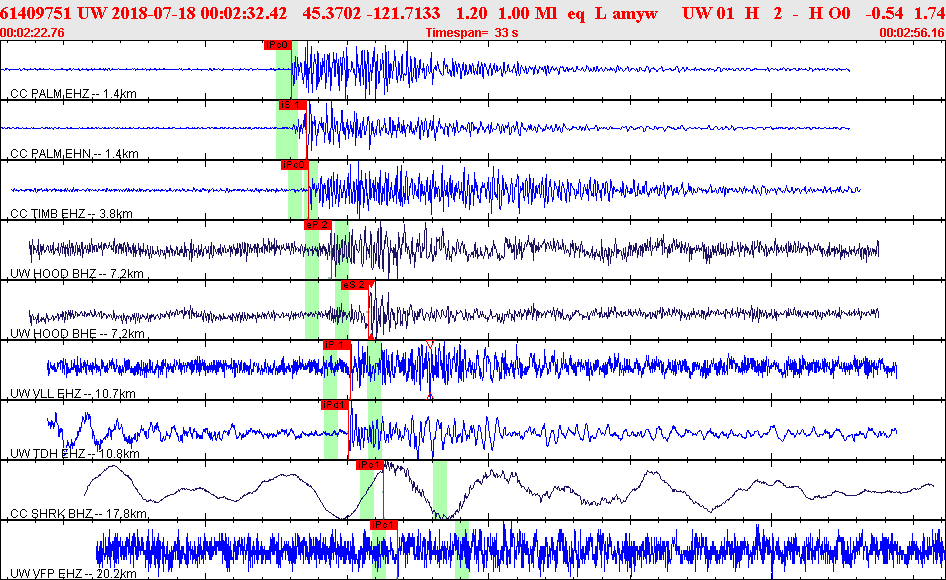Select the iP 1 pick flag on VLL EHZ

click(337, 345)
